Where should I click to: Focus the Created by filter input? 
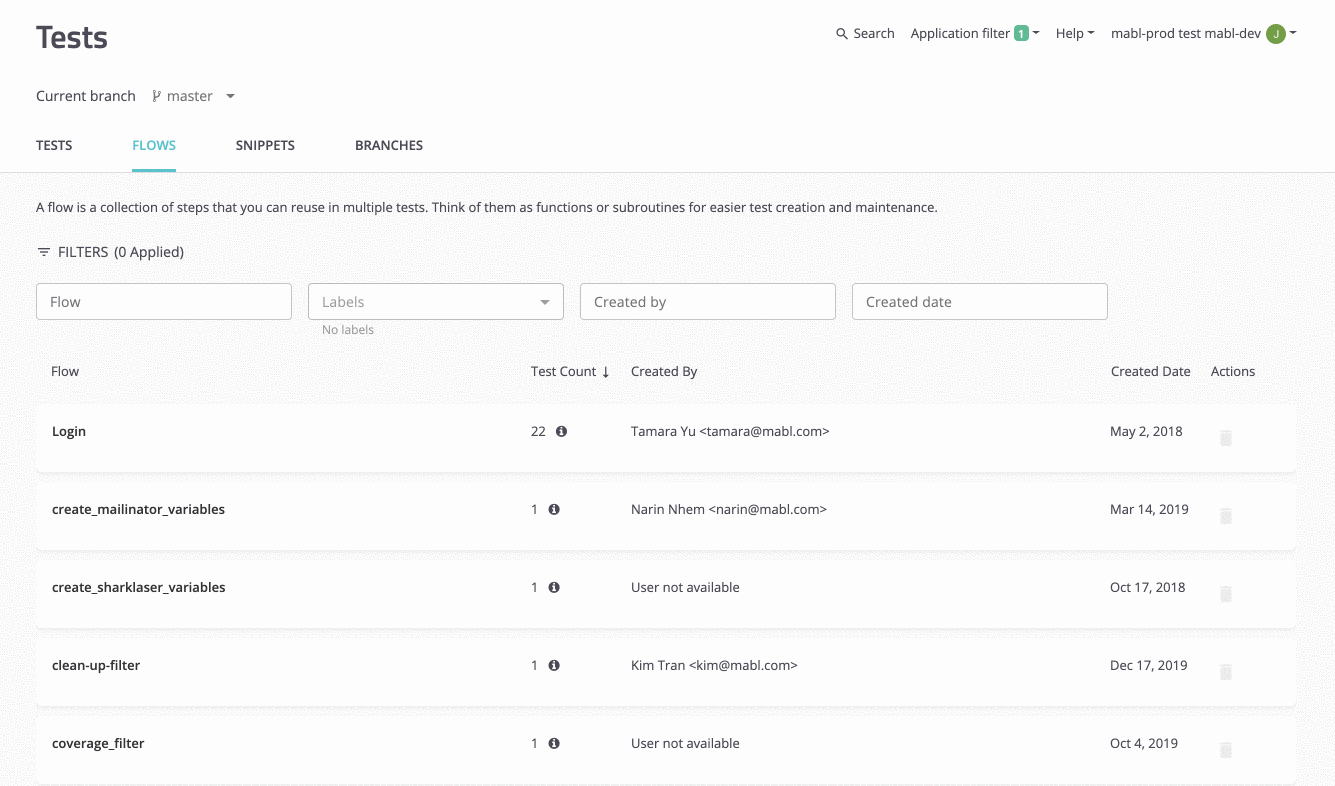(x=708, y=302)
